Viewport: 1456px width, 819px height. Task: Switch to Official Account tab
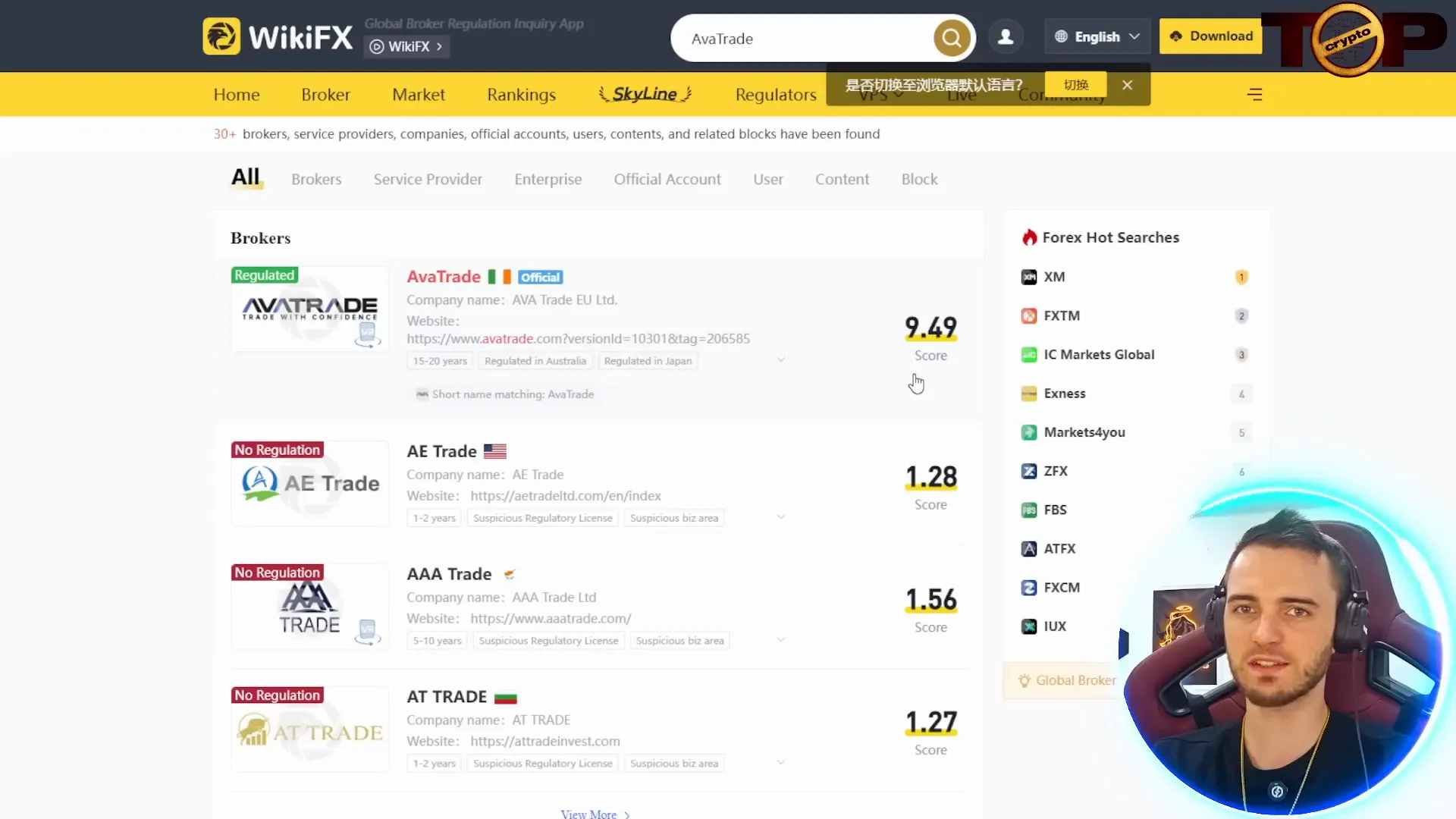667,180
